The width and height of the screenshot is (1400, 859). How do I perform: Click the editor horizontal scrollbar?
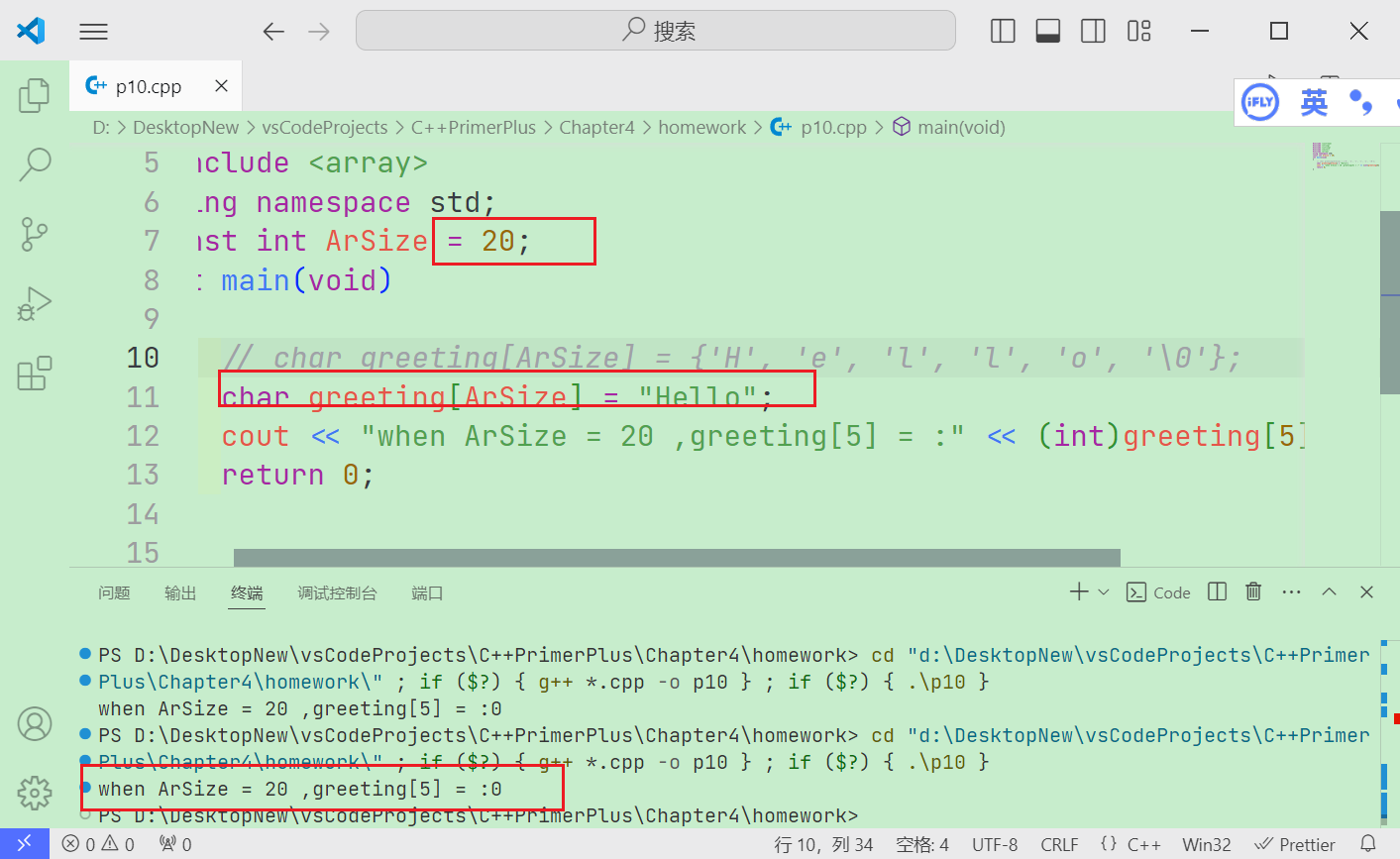[677, 558]
